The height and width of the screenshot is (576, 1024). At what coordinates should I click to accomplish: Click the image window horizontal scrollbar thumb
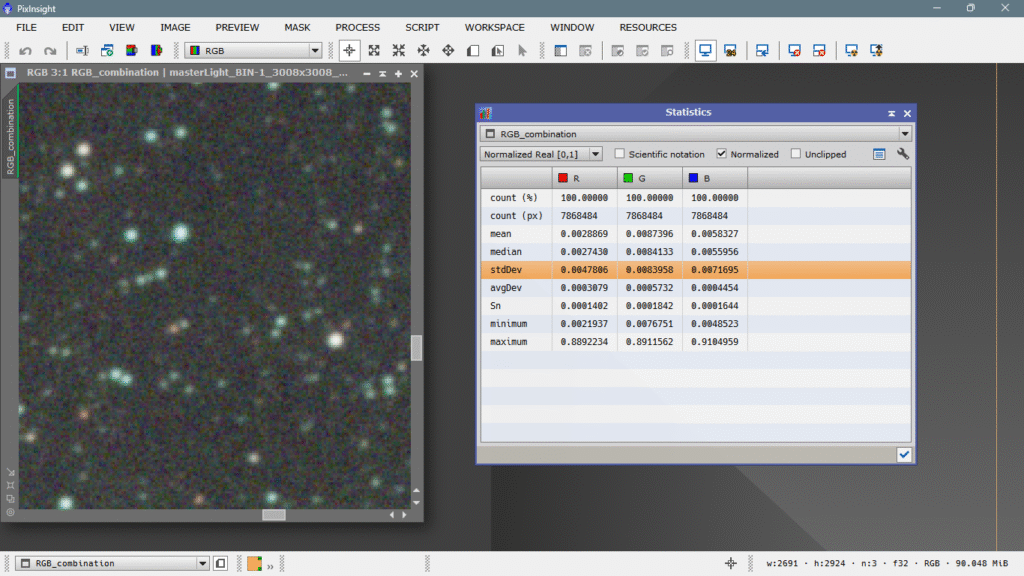pos(274,515)
